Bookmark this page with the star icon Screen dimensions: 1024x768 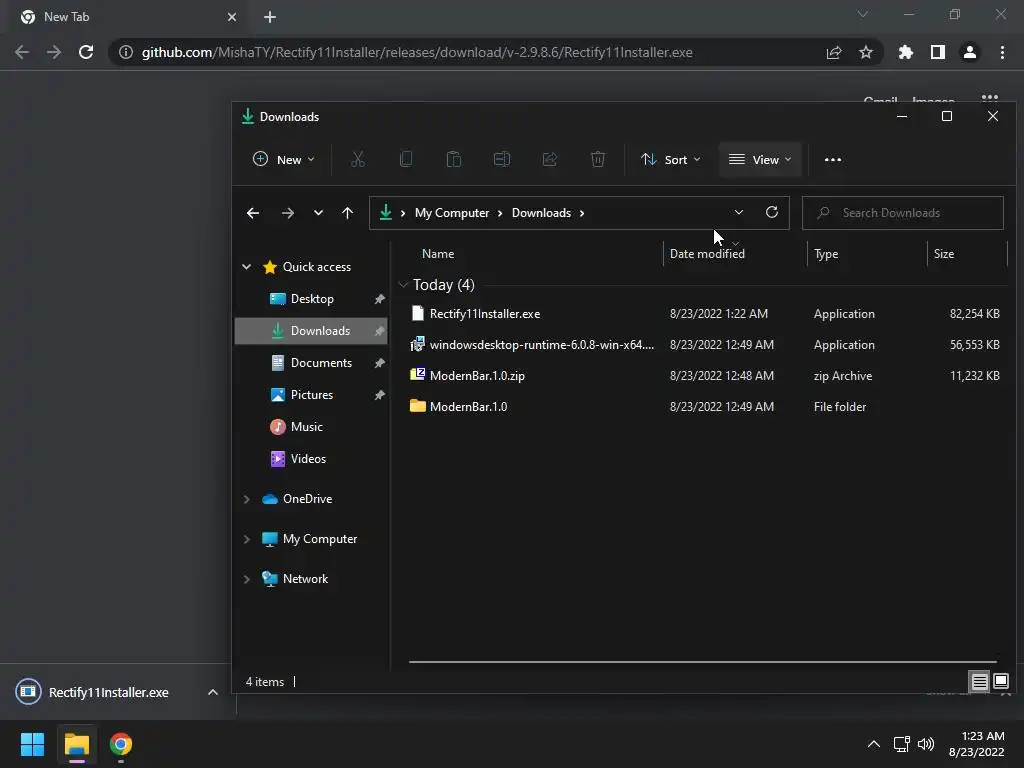point(866,52)
